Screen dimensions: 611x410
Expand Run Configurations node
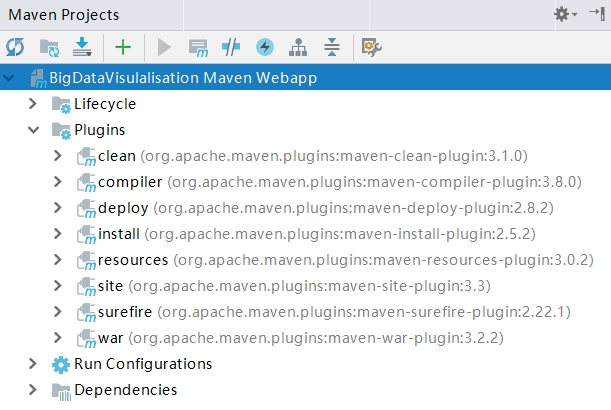[33, 364]
